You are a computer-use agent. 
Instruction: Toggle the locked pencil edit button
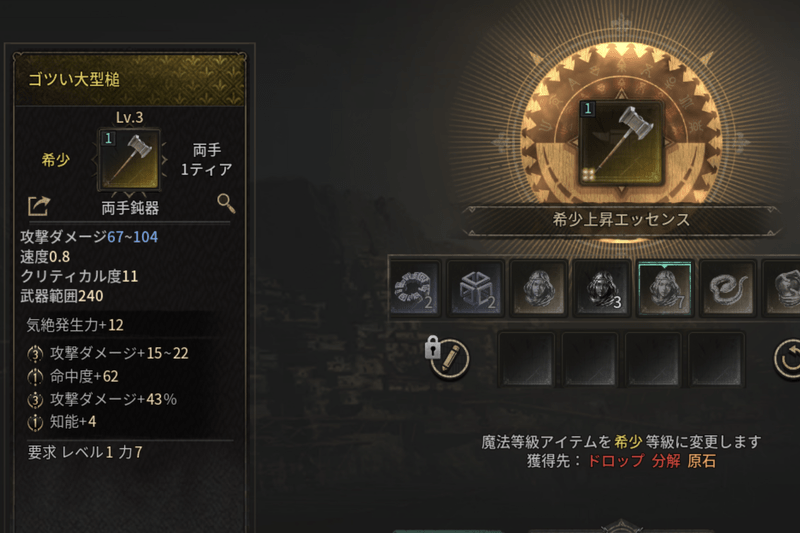point(447,358)
